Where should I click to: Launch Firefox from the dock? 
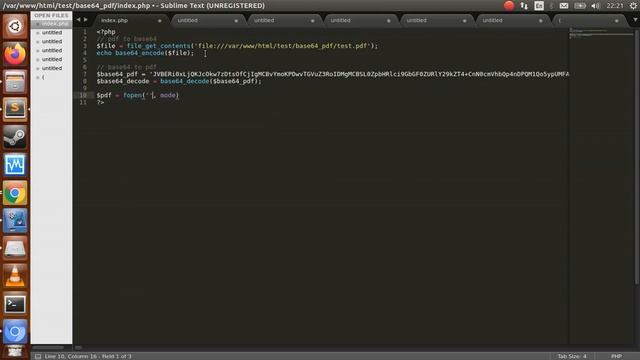point(15,54)
